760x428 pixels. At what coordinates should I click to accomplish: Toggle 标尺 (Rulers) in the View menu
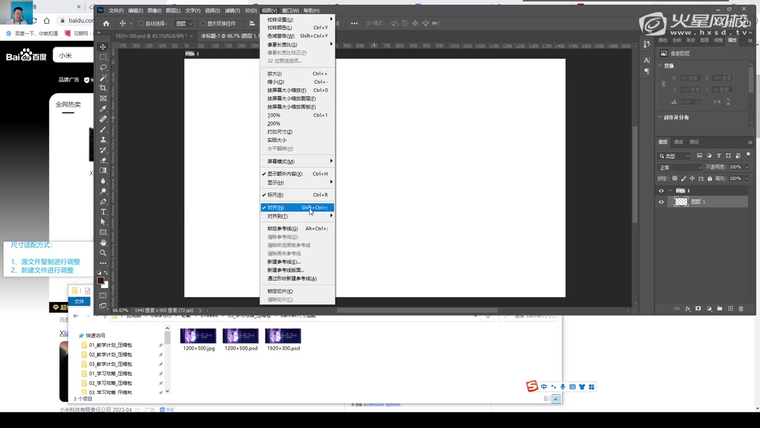(x=275, y=195)
